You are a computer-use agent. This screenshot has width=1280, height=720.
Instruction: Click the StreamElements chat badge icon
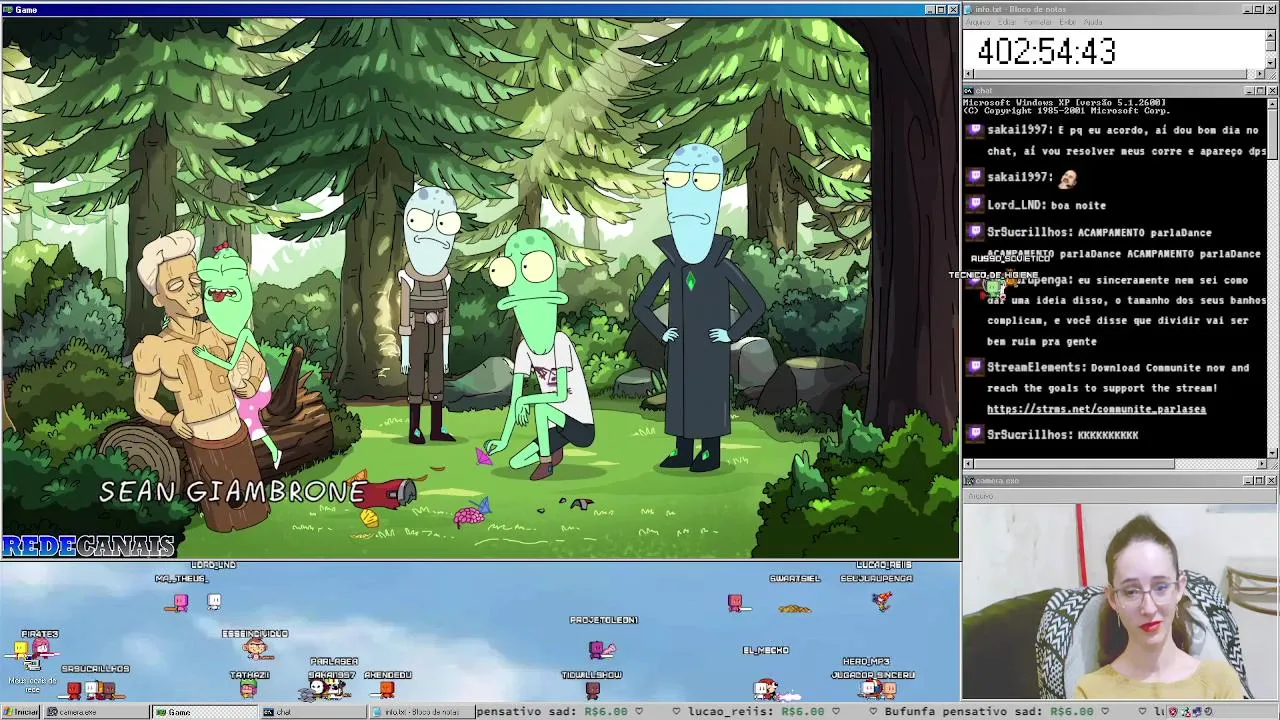click(975, 367)
